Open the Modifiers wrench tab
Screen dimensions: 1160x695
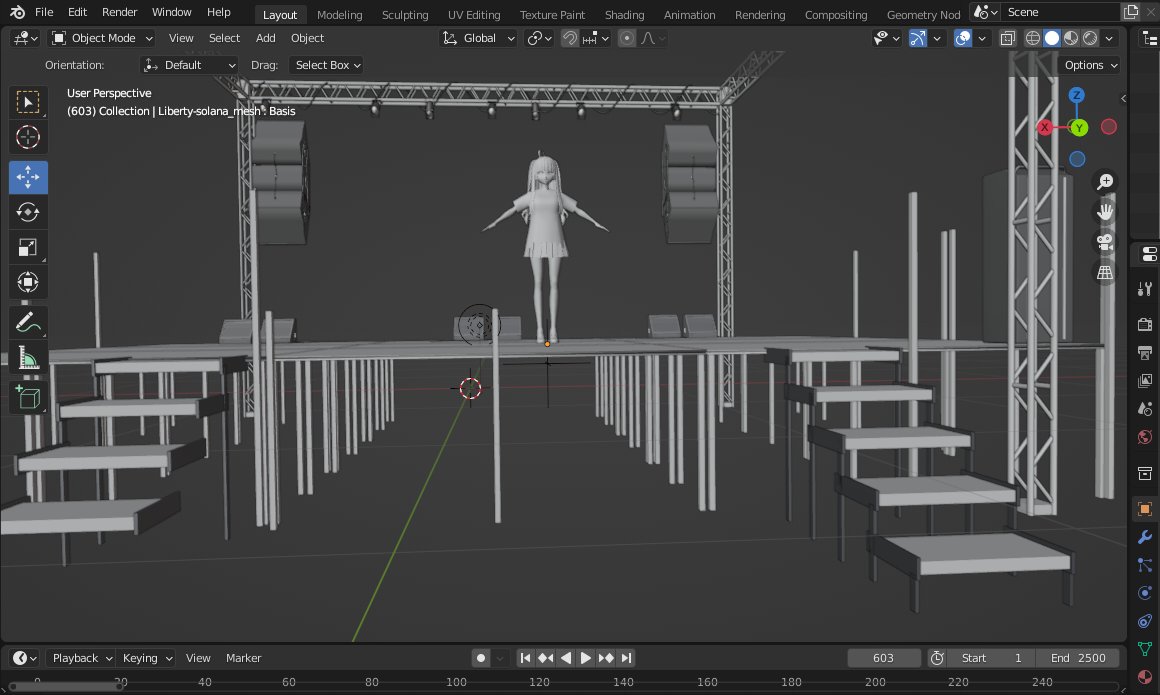coord(1144,537)
